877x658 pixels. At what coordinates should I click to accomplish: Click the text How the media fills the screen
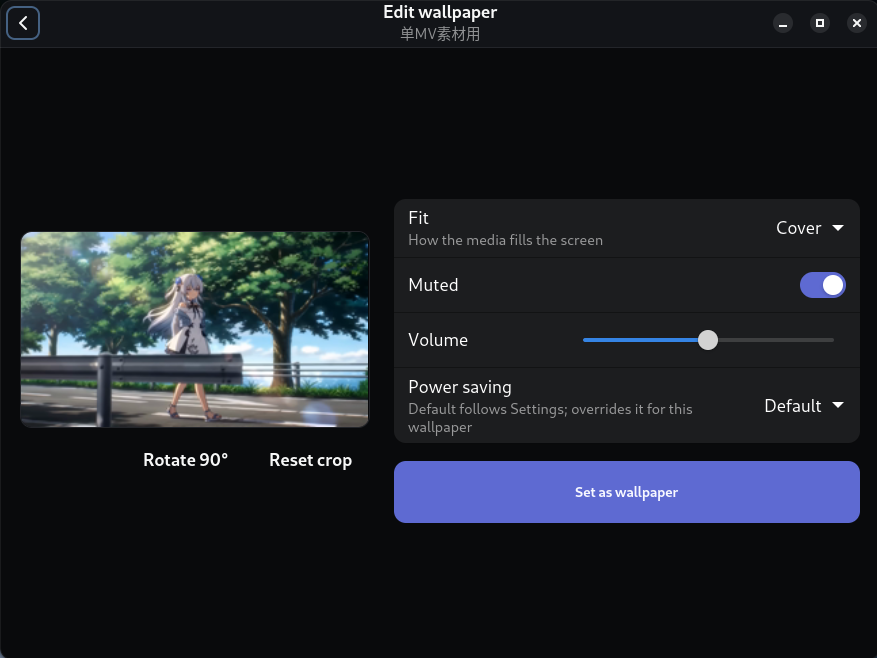tap(506, 240)
